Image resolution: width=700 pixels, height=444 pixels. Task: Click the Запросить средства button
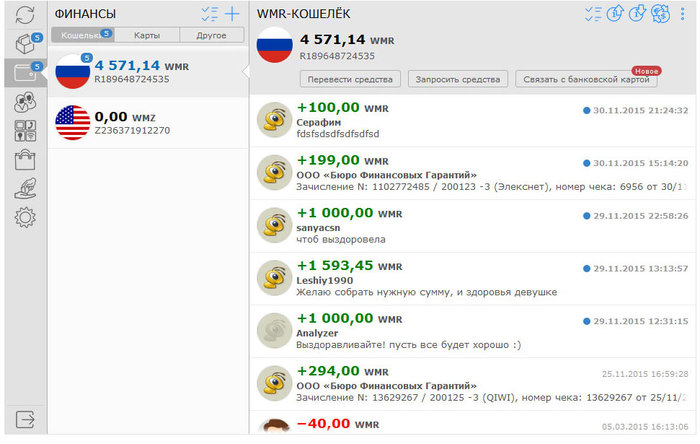(458, 79)
